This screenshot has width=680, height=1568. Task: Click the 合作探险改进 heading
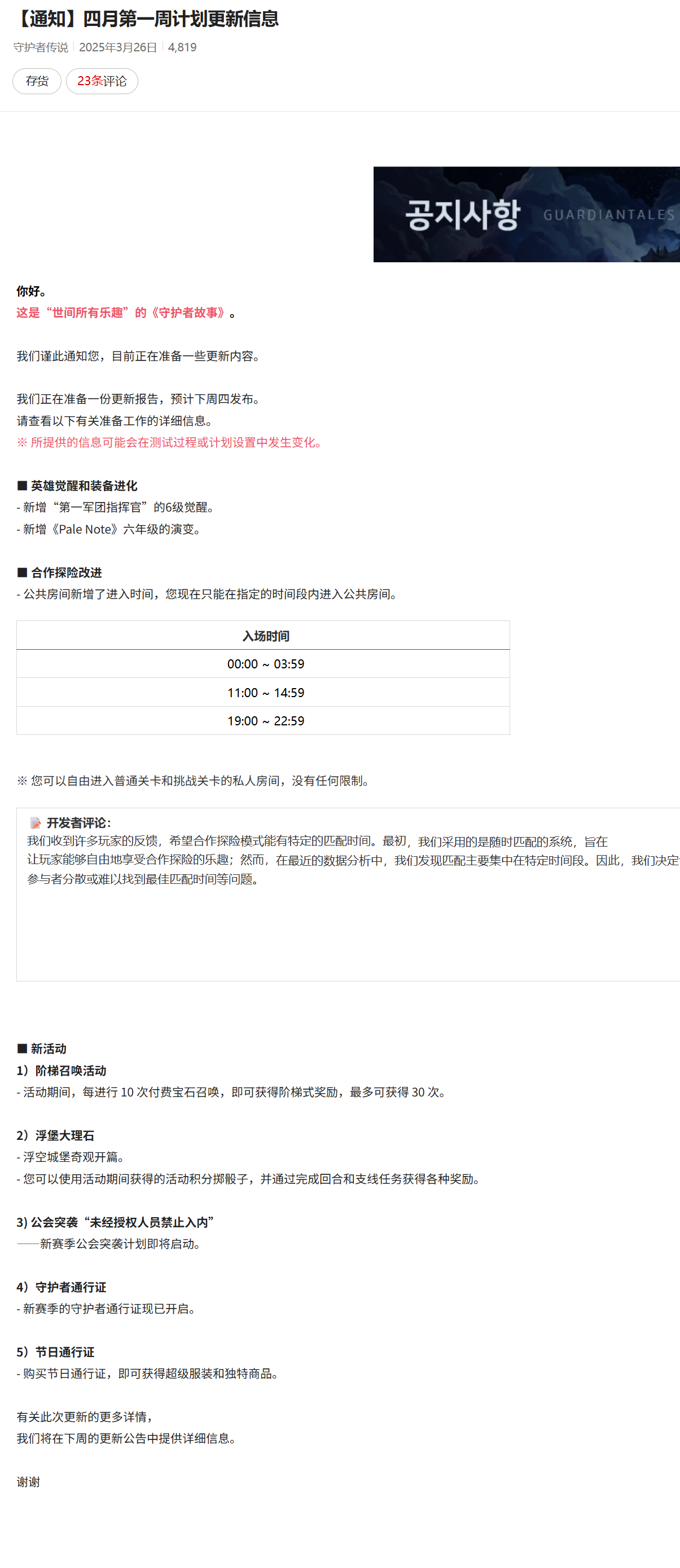click(x=60, y=573)
